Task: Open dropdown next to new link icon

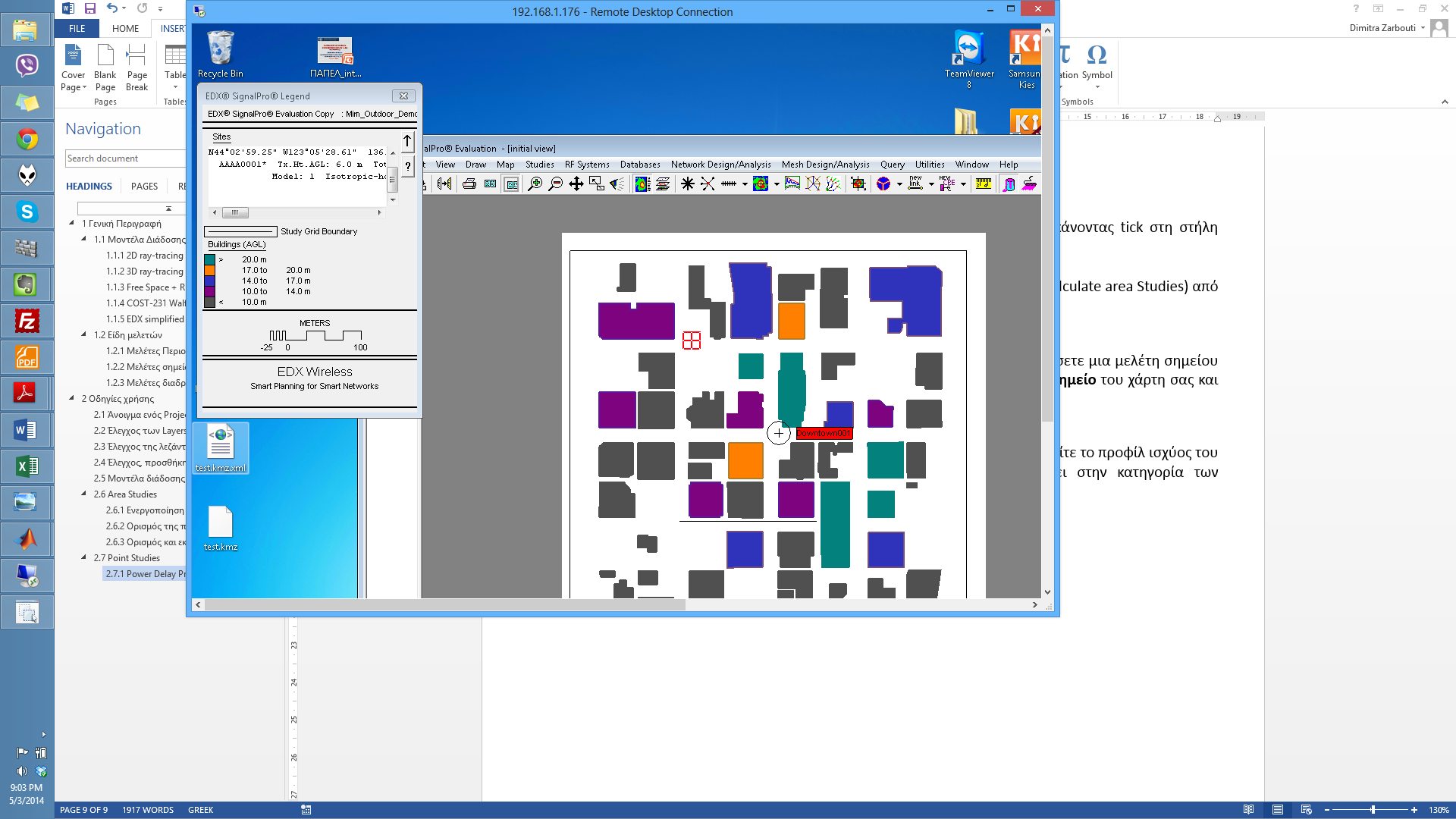Action: (x=931, y=184)
